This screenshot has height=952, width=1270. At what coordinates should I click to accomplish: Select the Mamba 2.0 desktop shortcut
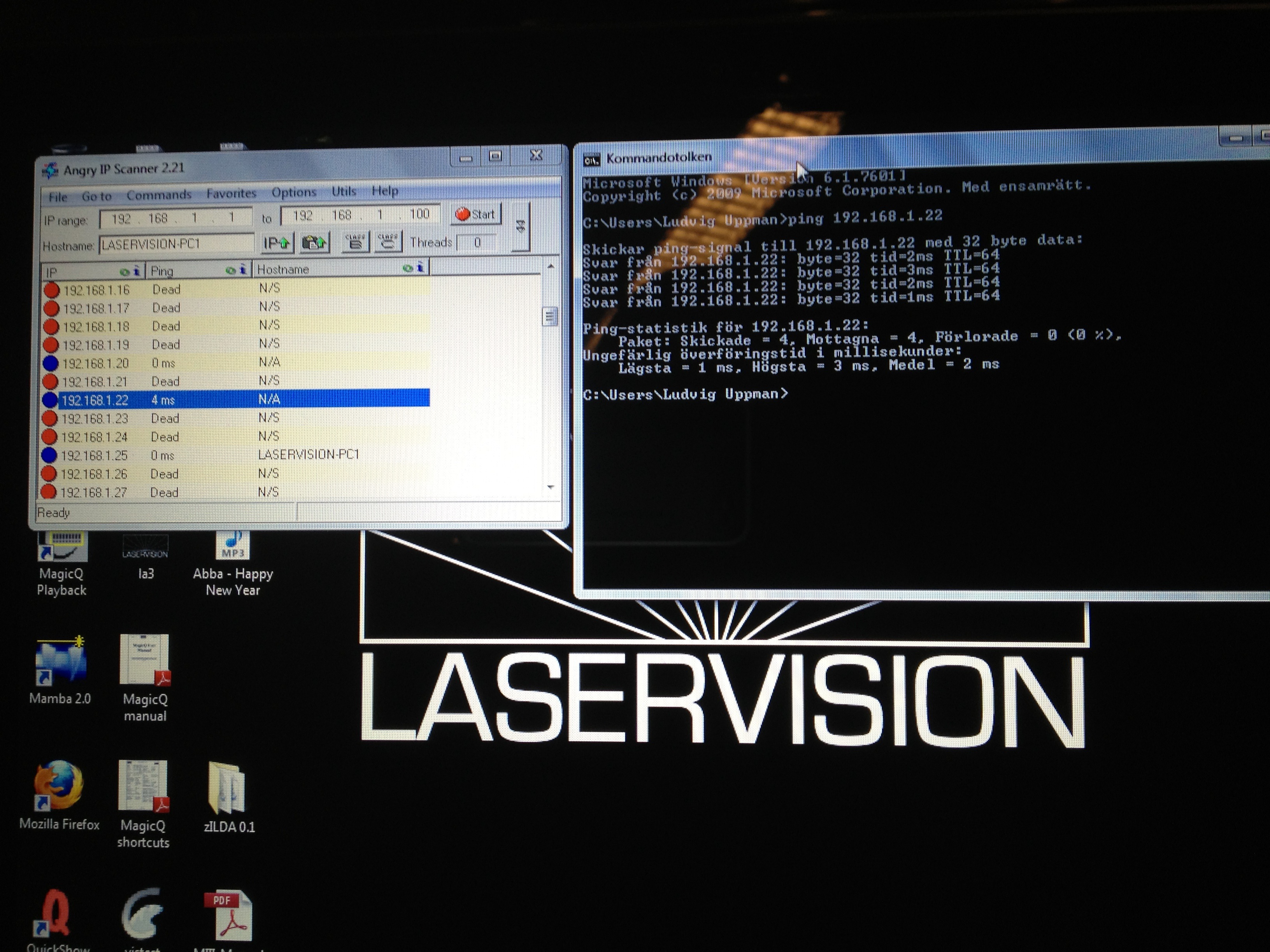pyautogui.click(x=60, y=670)
